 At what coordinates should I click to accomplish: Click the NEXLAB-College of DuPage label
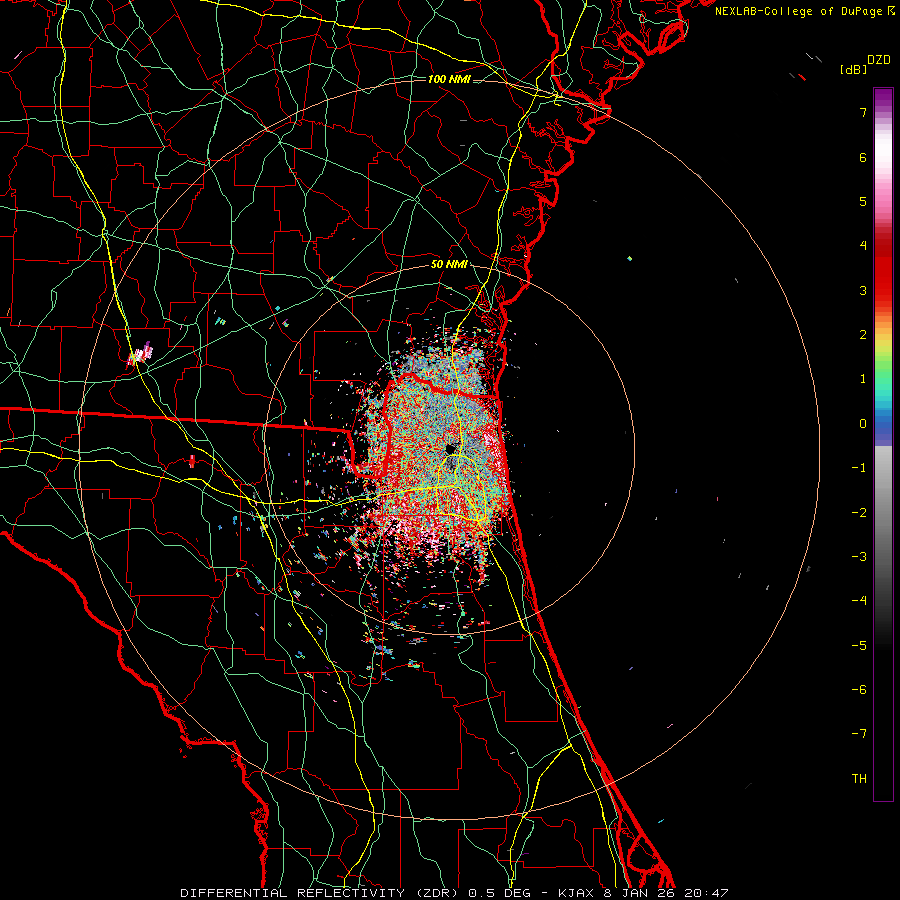tap(805, 11)
